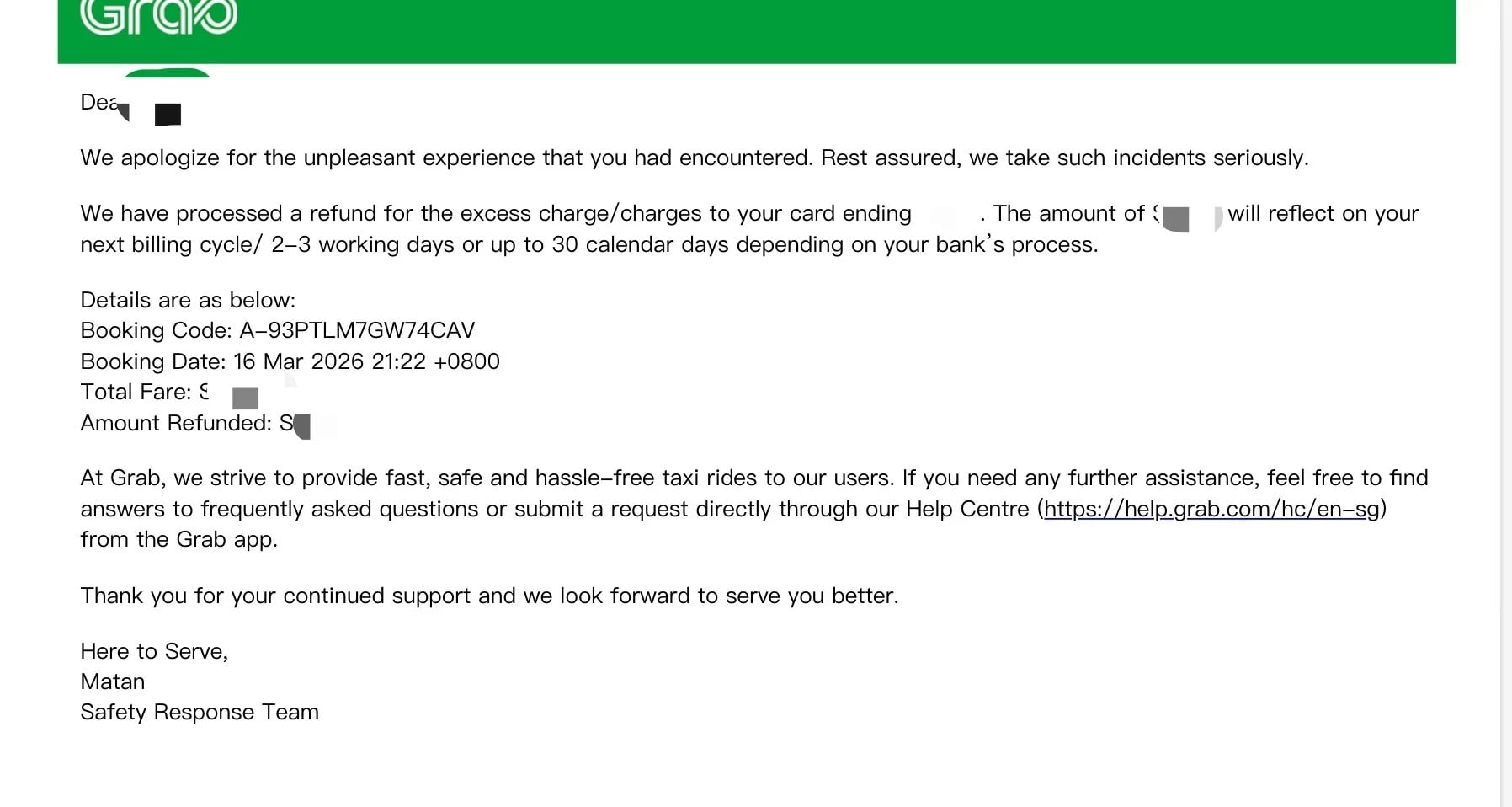This screenshot has width=1512, height=807.
Task: Click the "Here to Serve," sign-off
Action: (x=154, y=651)
